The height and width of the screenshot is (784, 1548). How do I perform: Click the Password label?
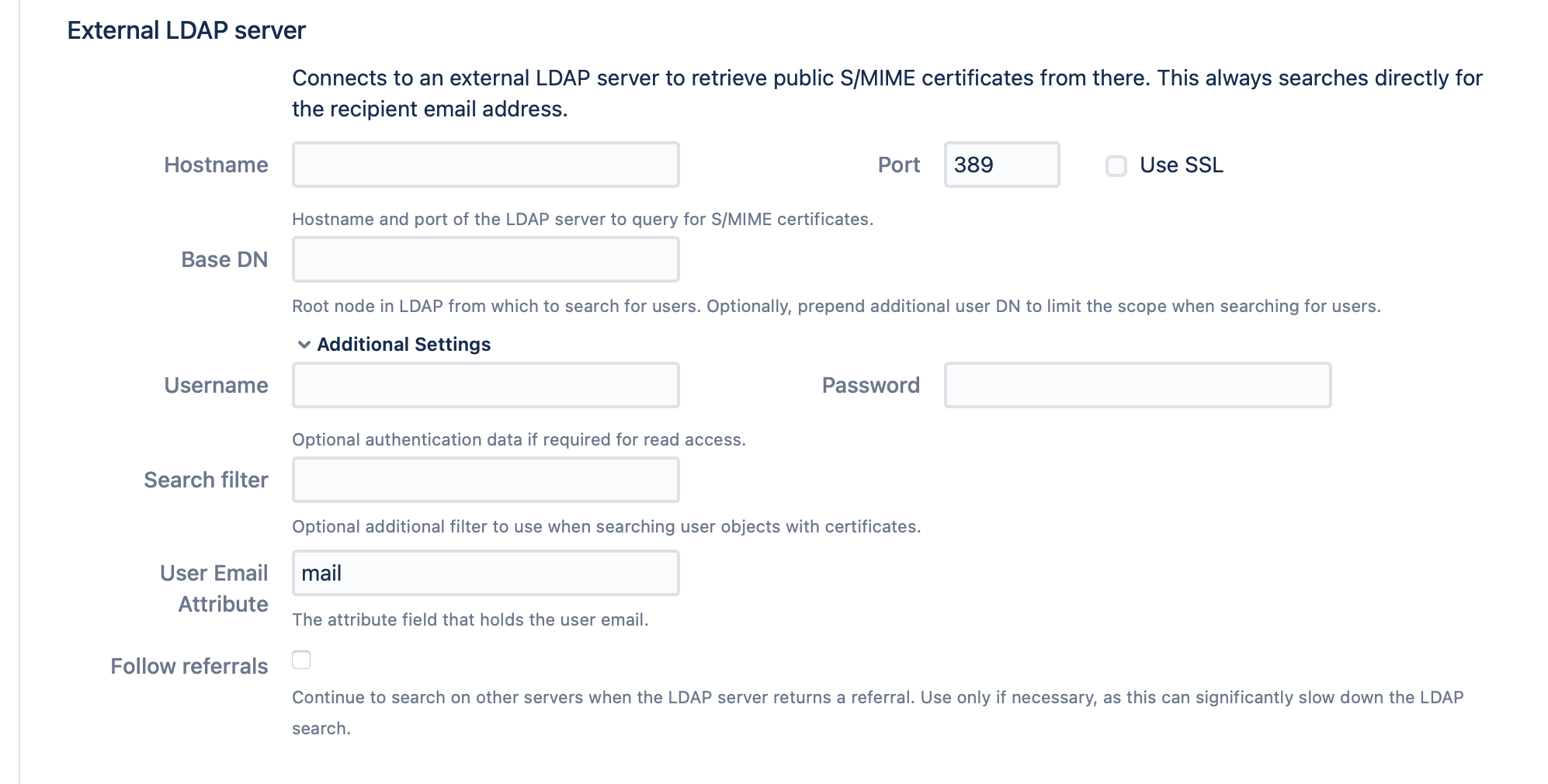870,386
